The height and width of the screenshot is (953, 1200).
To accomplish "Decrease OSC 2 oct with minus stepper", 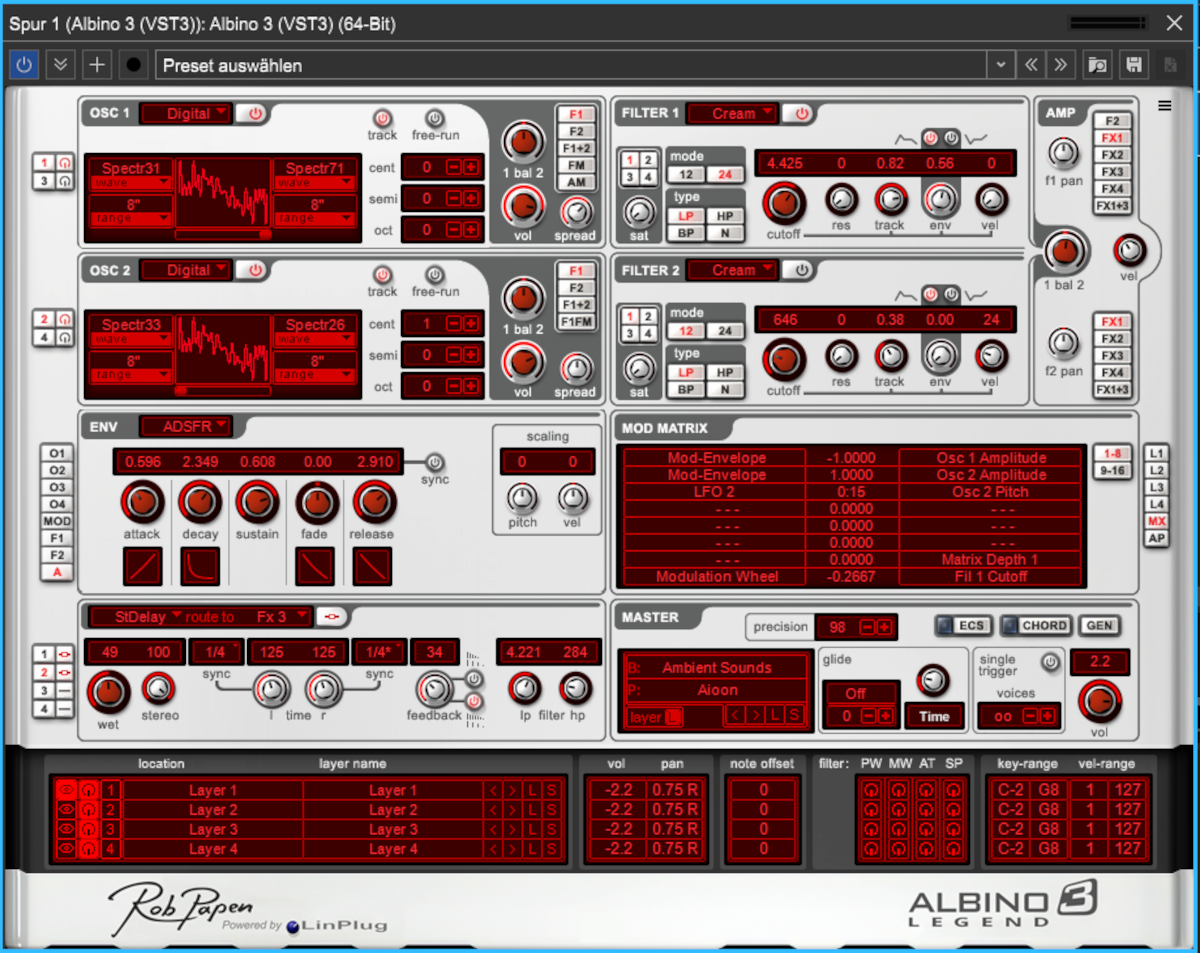I will pyautogui.click(x=453, y=386).
